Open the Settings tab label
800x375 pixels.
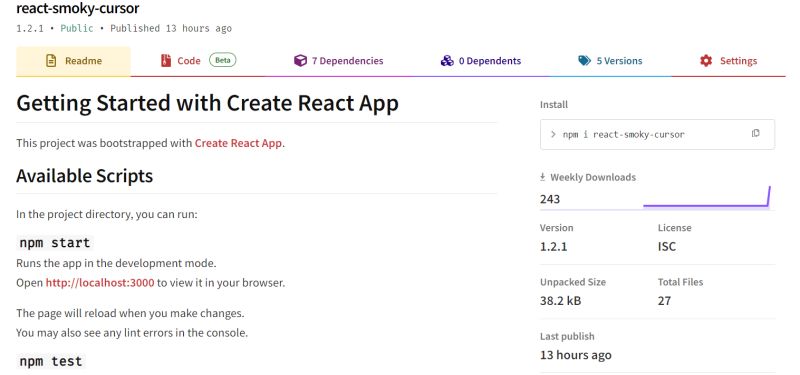[x=738, y=61]
